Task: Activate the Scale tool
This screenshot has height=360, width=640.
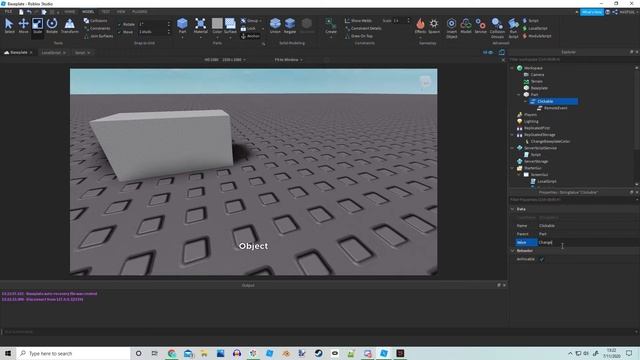Action: pyautogui.click(x=37, y=26)
